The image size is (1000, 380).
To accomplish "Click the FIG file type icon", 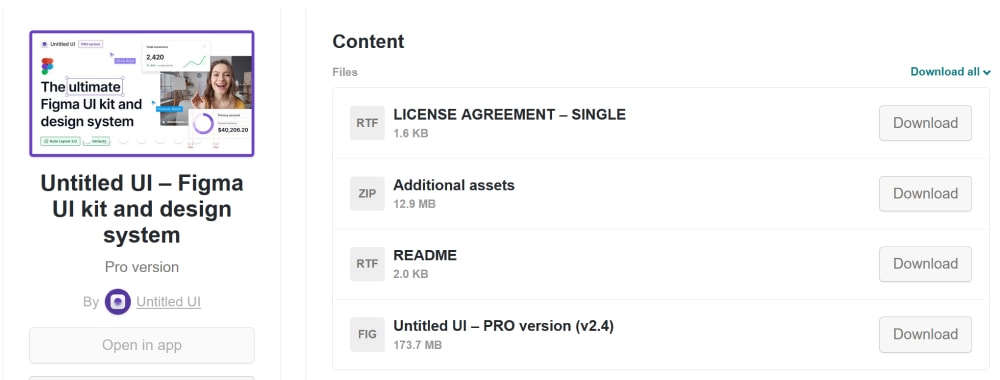I will click(x=367, y=333).
